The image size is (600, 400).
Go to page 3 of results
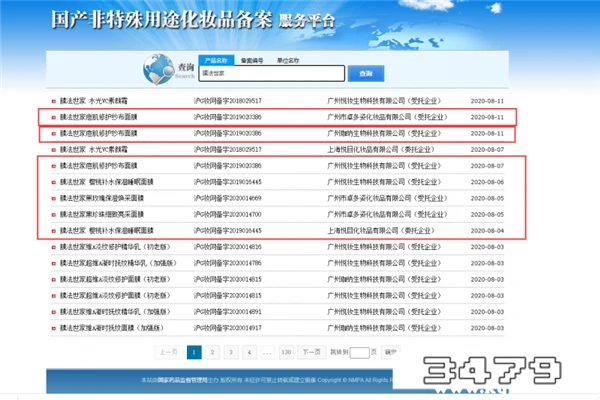tap(232, 352)
